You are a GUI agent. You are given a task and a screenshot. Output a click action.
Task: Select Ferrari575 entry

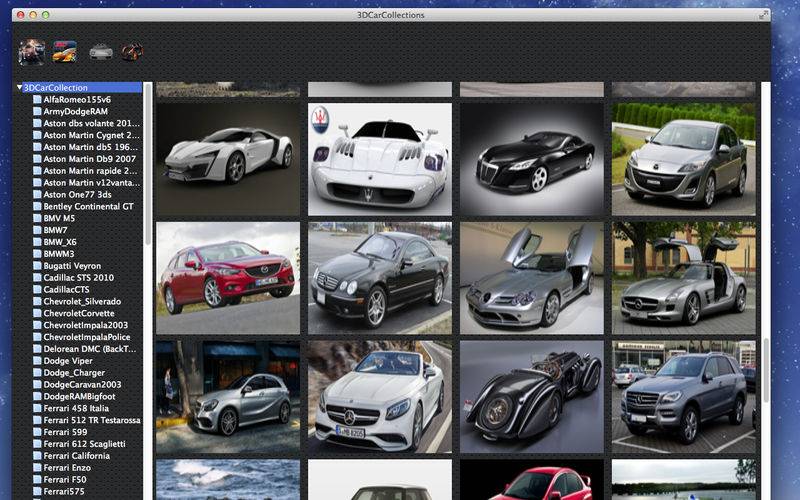(x=64, y=491)
